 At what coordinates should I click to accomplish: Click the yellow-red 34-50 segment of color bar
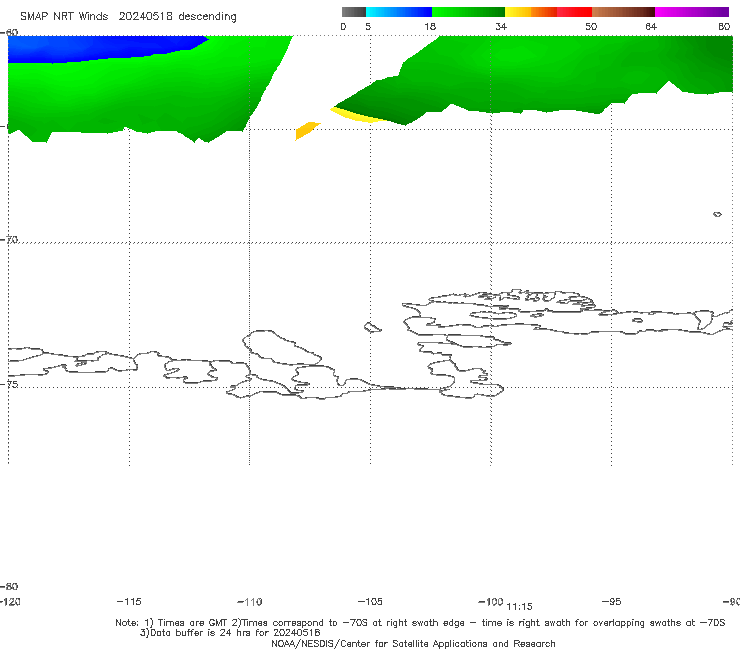tap(548, 12)
